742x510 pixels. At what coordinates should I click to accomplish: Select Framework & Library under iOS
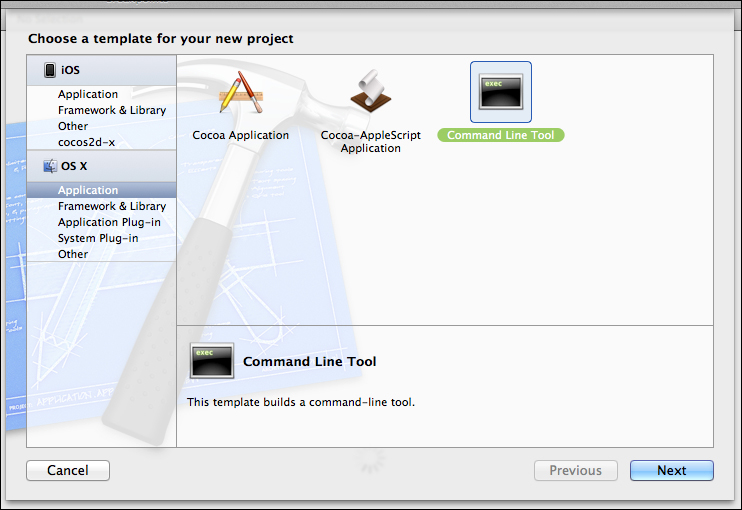point(101,110)
